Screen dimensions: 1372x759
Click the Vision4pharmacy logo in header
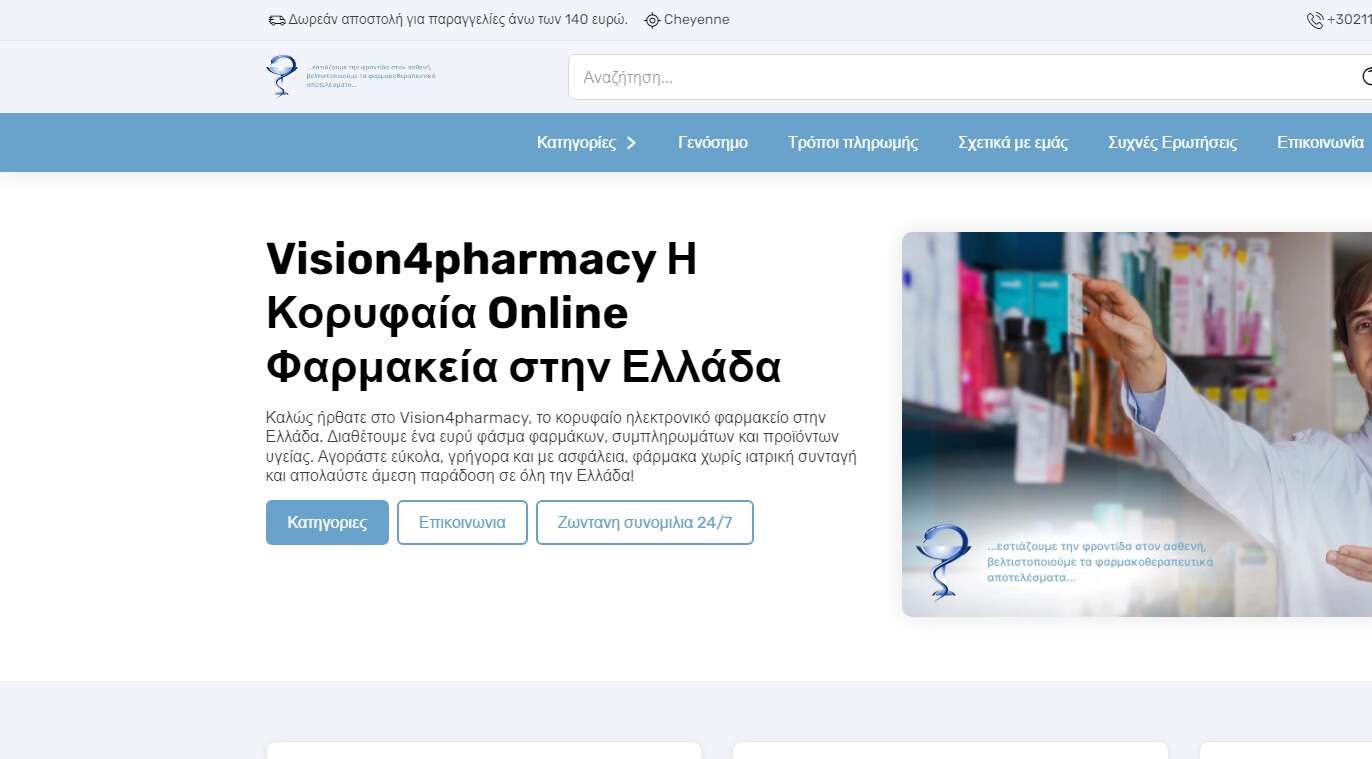[351, 76]
